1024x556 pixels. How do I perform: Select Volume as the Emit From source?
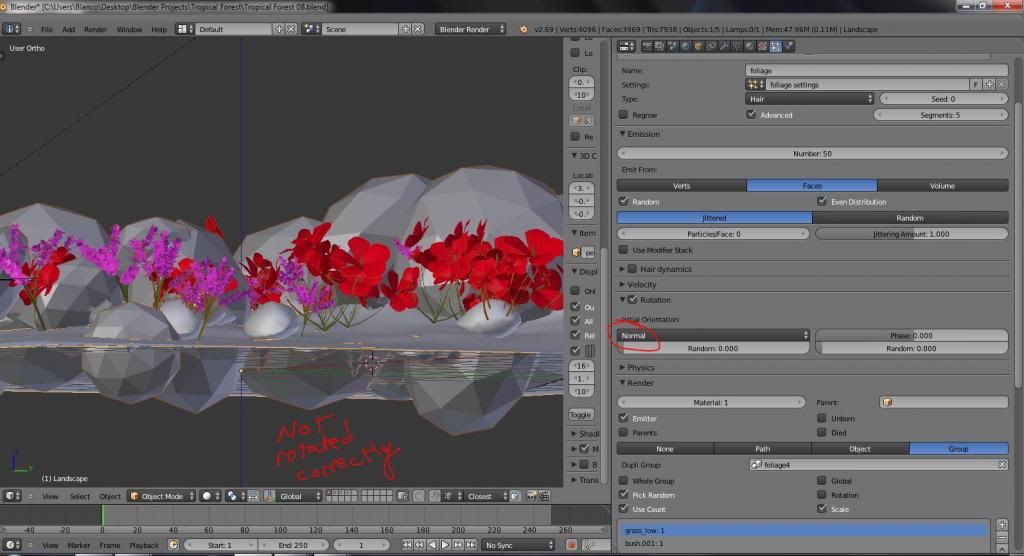(942, 186)
